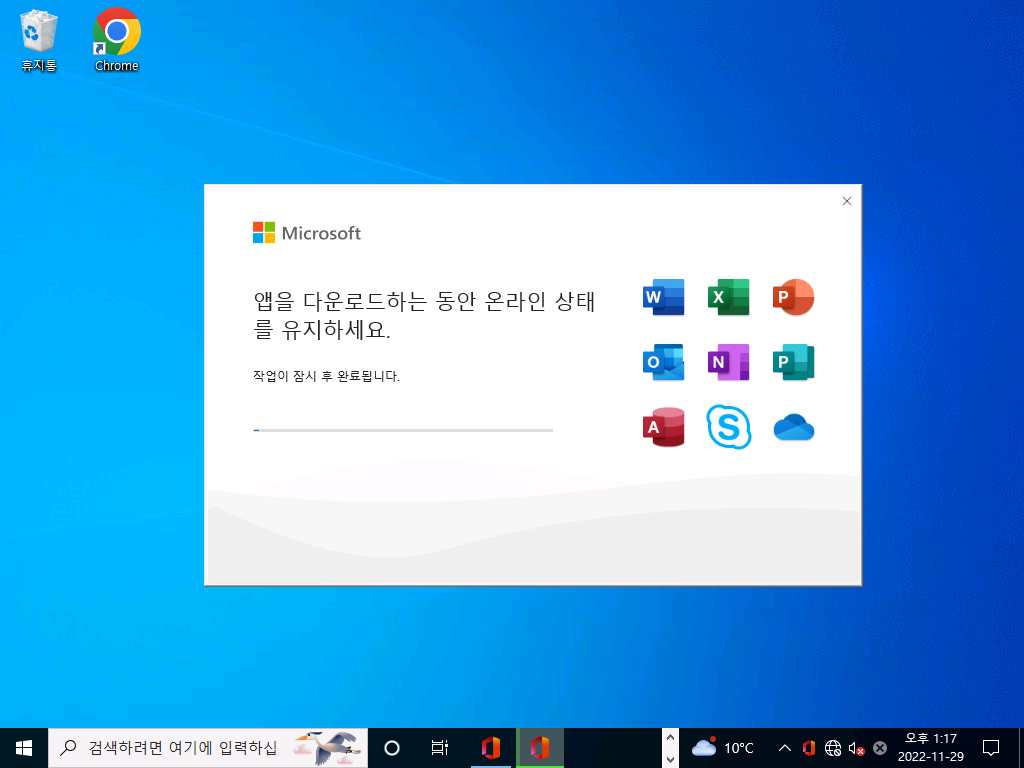Click the Skype icon in the installer
This screenshot has width=1024, height=768.
click(x=729, y=427)
